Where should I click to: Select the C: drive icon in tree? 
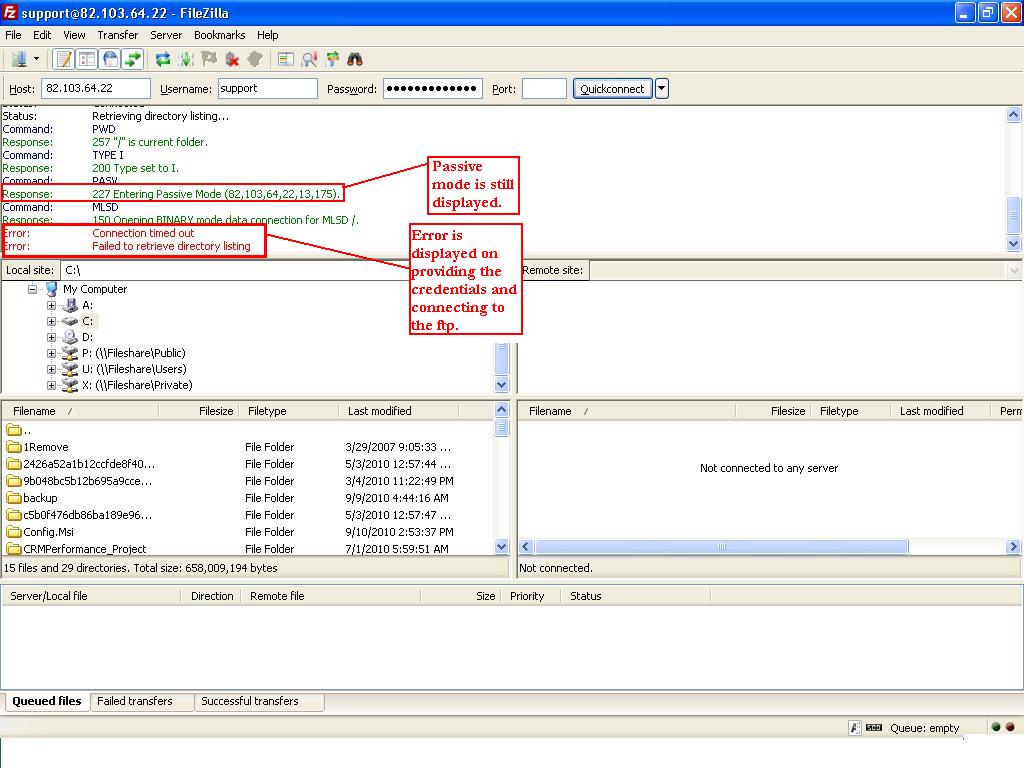70,321
